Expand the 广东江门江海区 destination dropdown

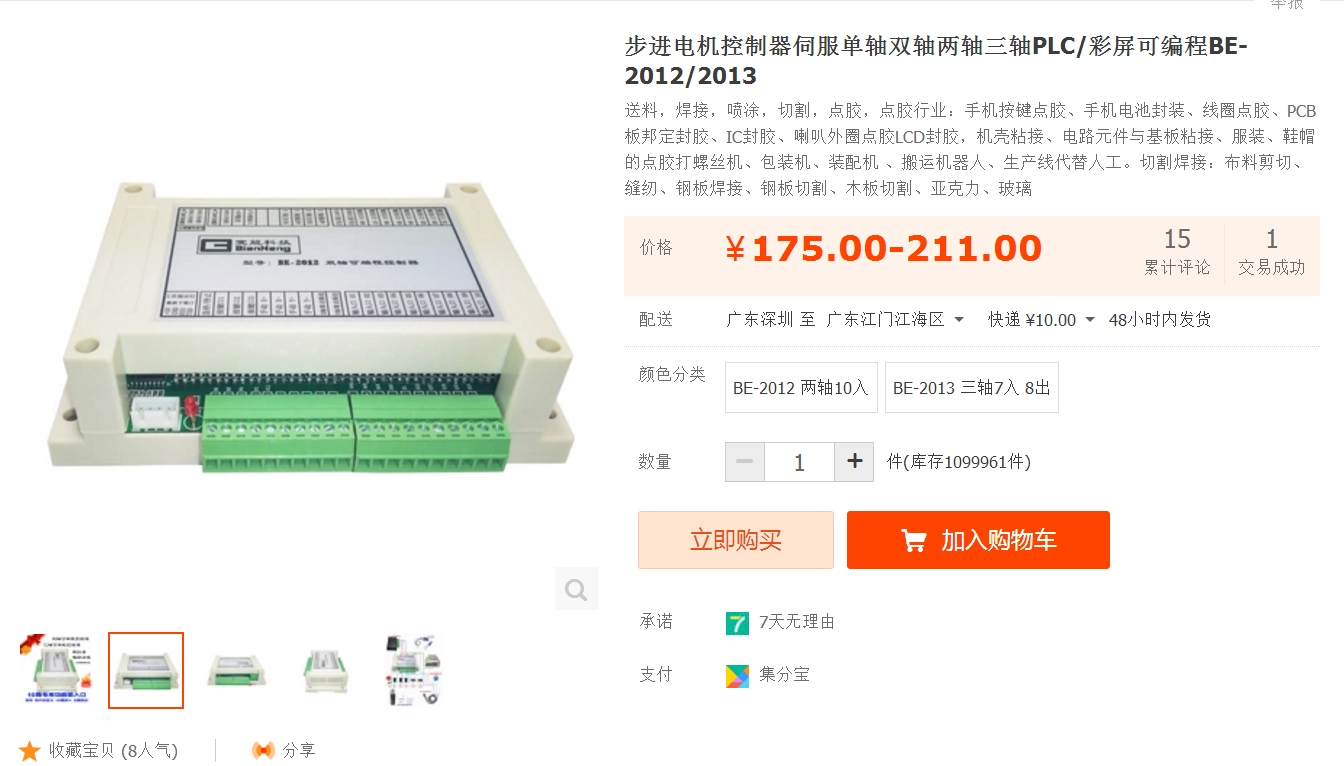tap(959, 320)
